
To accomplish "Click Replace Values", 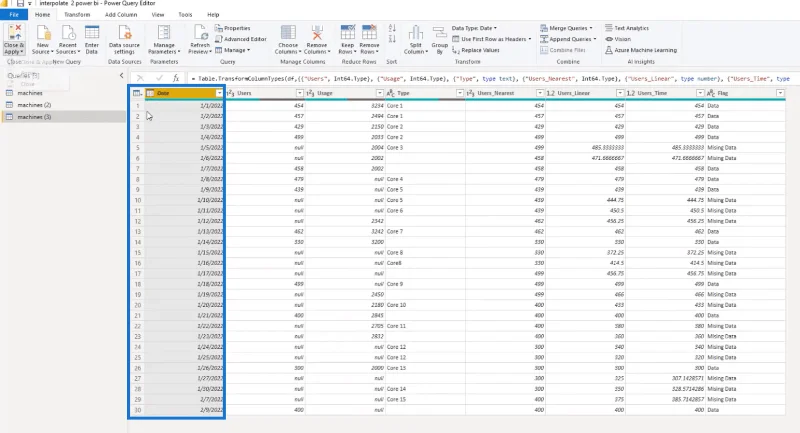I will [476, 50].
